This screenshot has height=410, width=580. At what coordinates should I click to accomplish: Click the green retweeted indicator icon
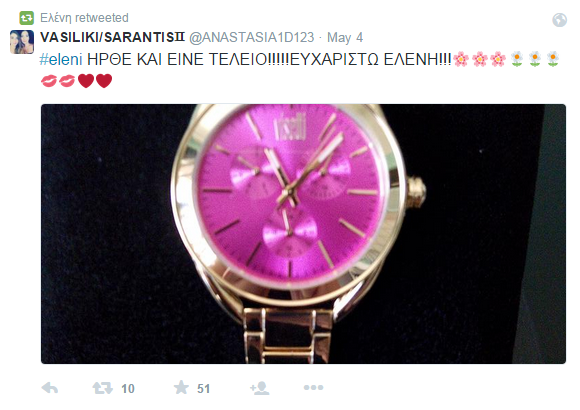point(27,18)
